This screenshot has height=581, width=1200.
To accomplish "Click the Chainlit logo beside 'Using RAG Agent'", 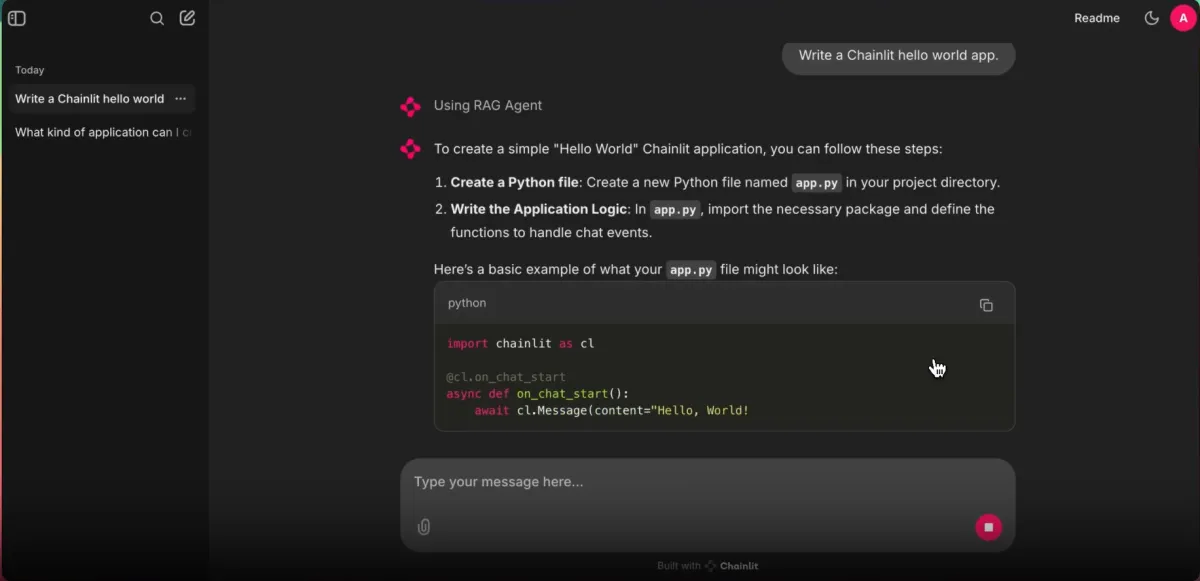I will [410, 106].
